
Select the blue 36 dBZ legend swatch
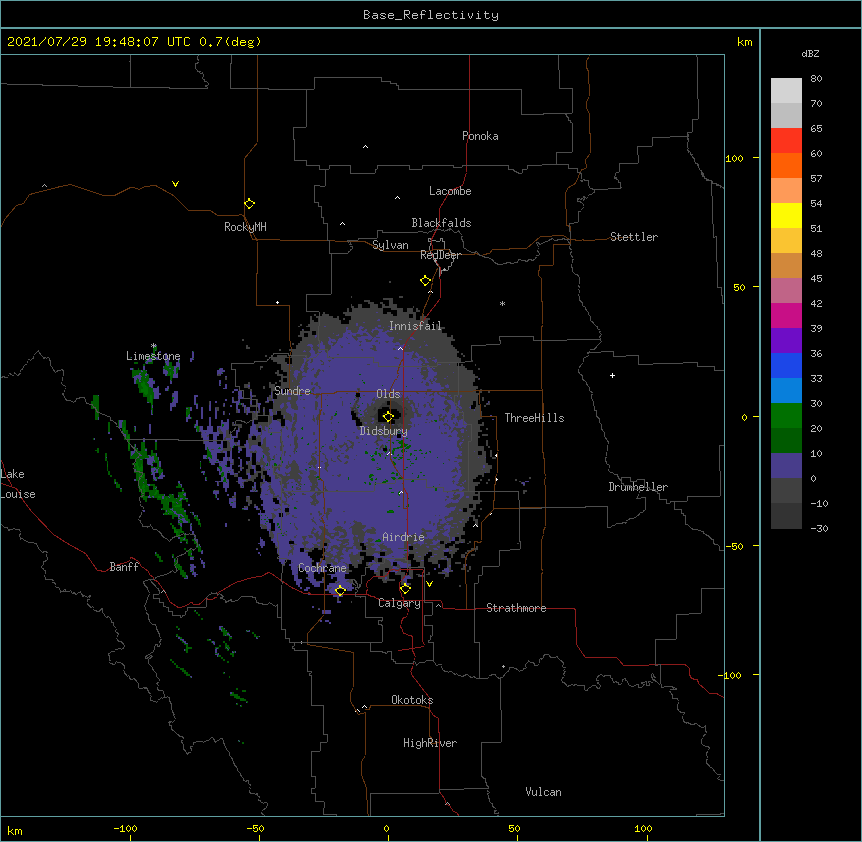click(x=786, y=365)
